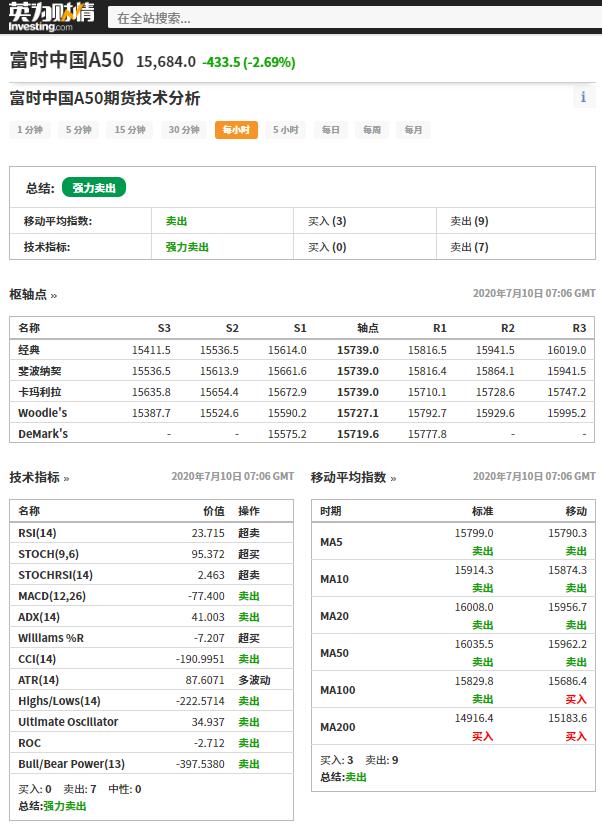Click the 标准 column header
This screenshot has width=602, height=831.
pyautogui.click(x=483, y=511)
